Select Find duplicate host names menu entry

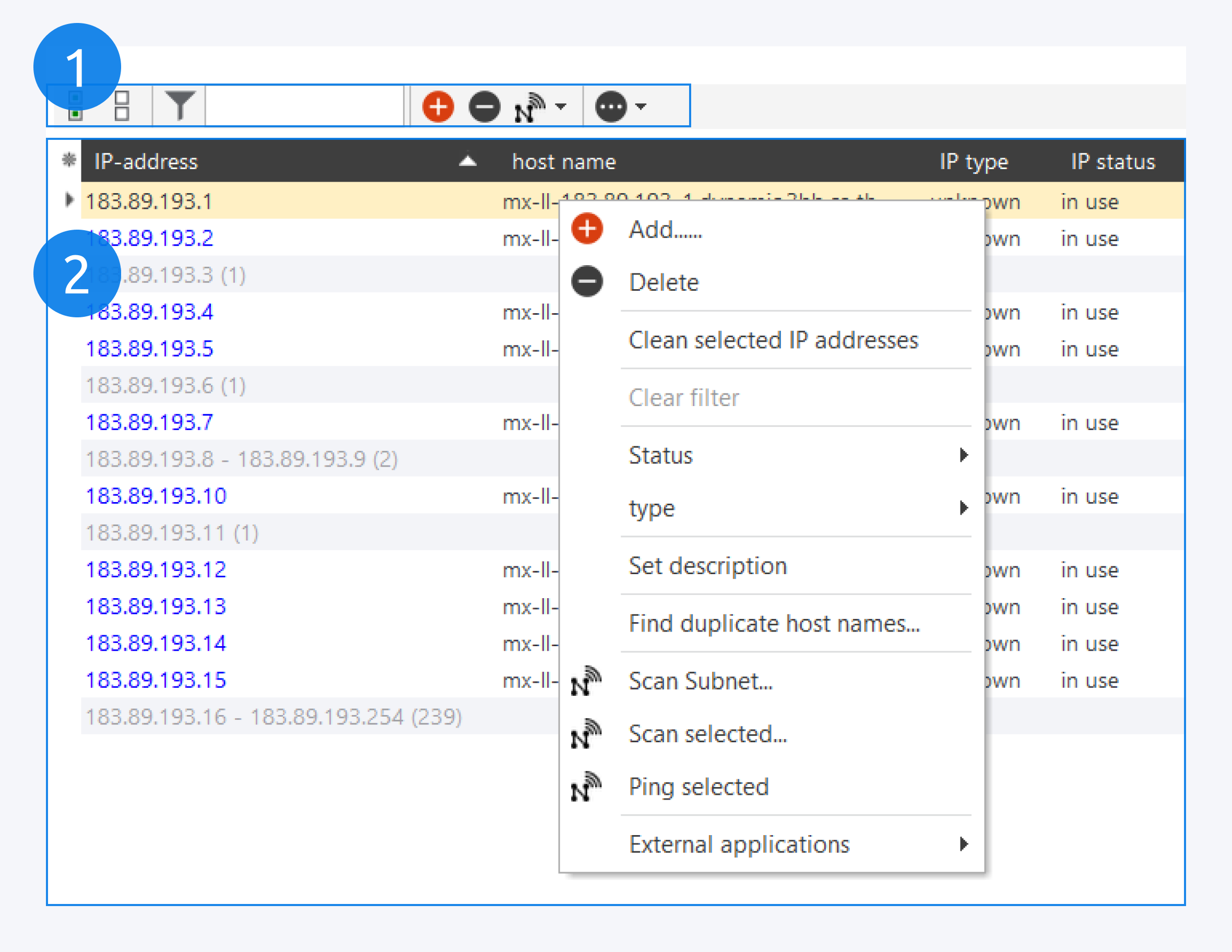pos(774,623)
